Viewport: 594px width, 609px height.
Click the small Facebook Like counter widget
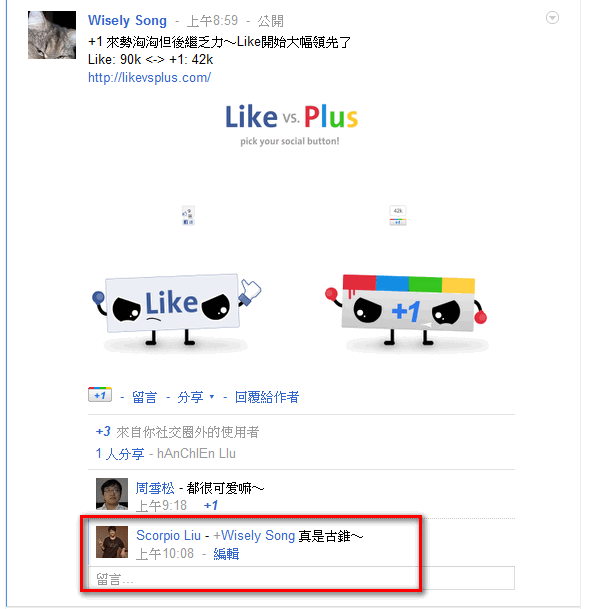188,216
